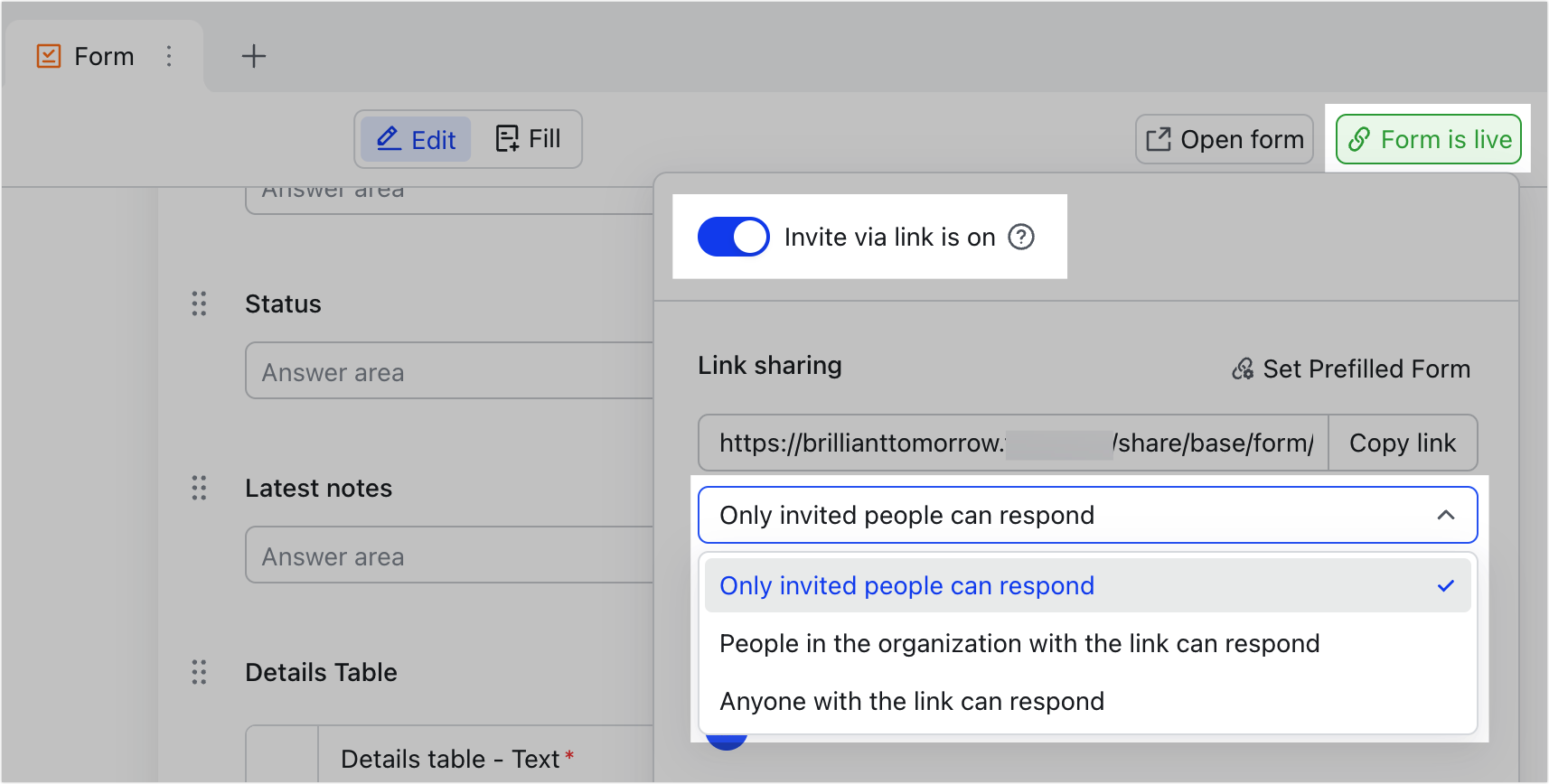Click the drag handle beside the Status field
This screenshot has width=1549, height=784.
(x=199, y=303)
